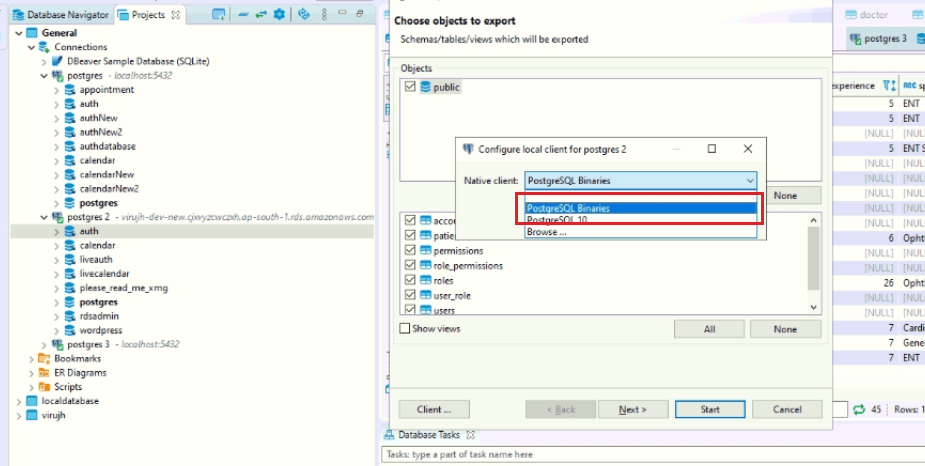Collapse all nodes using the Projects toolbar minus icon
Screen dimensions: 925x466
[243, 15]
